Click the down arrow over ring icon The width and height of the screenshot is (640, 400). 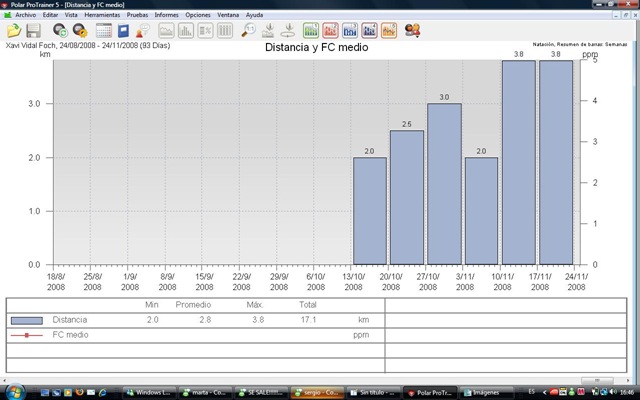(x=288, y=31)
